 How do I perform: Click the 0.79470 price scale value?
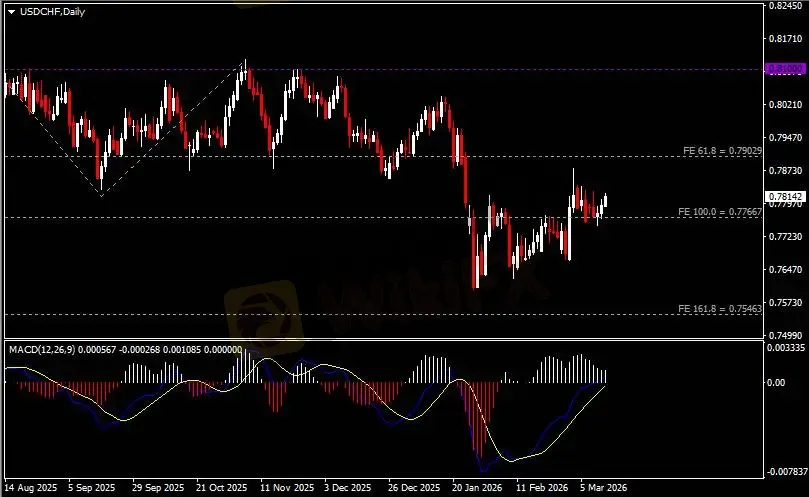point(786,138)
